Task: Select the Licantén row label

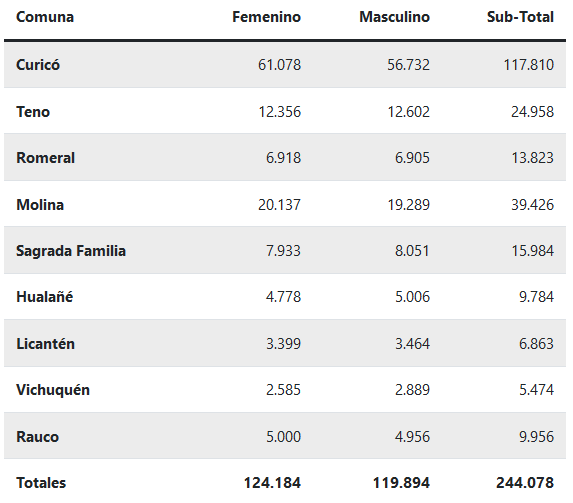Action: click(46, 344)
